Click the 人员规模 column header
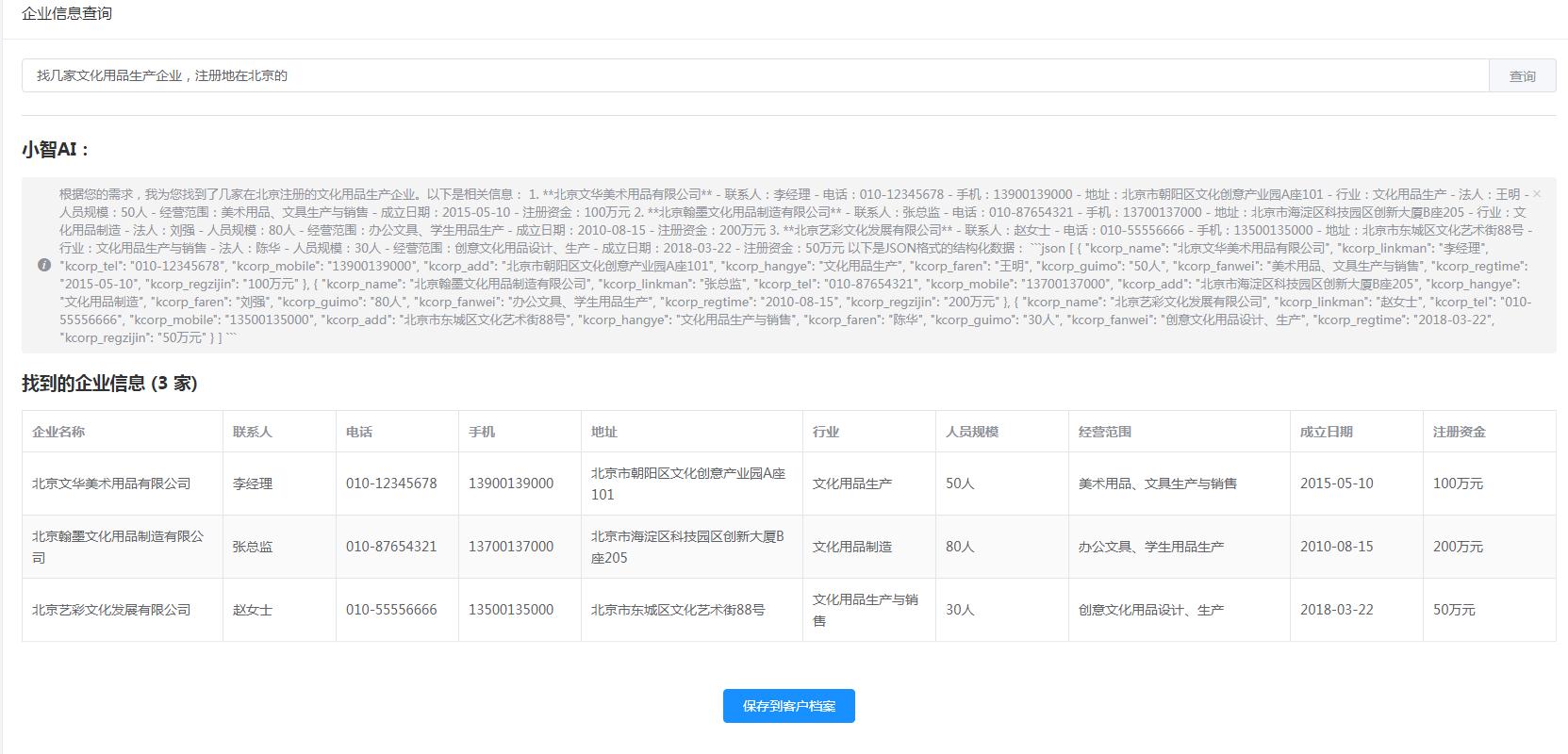The height and width of the screenshot is (754, 1568). tap(972, 432)
